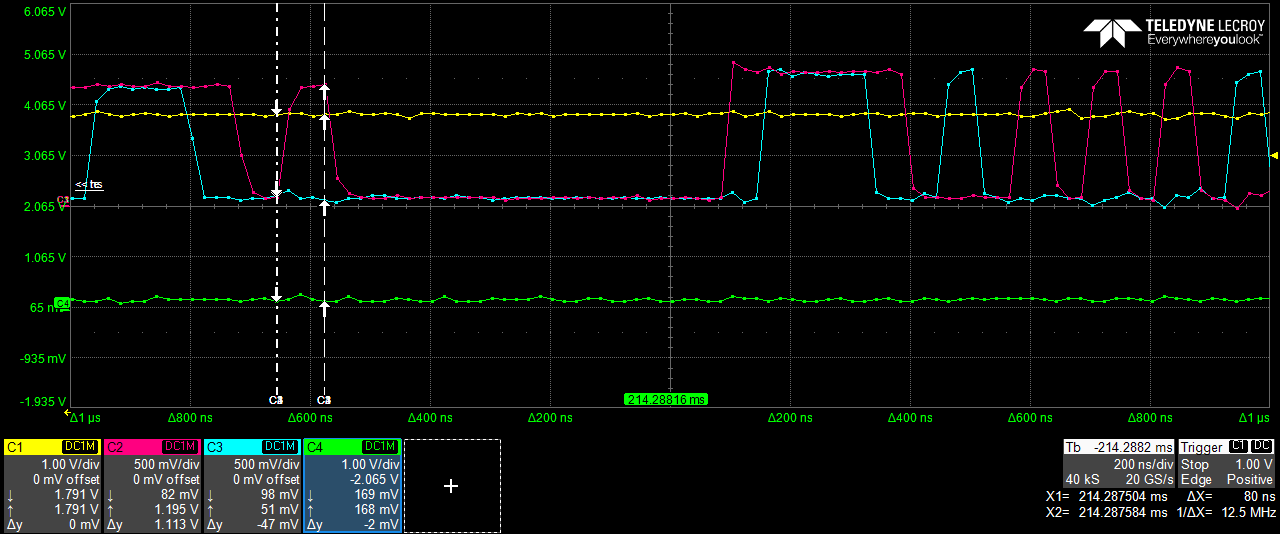Open the C2 channel descriptor box

[152, 486]
